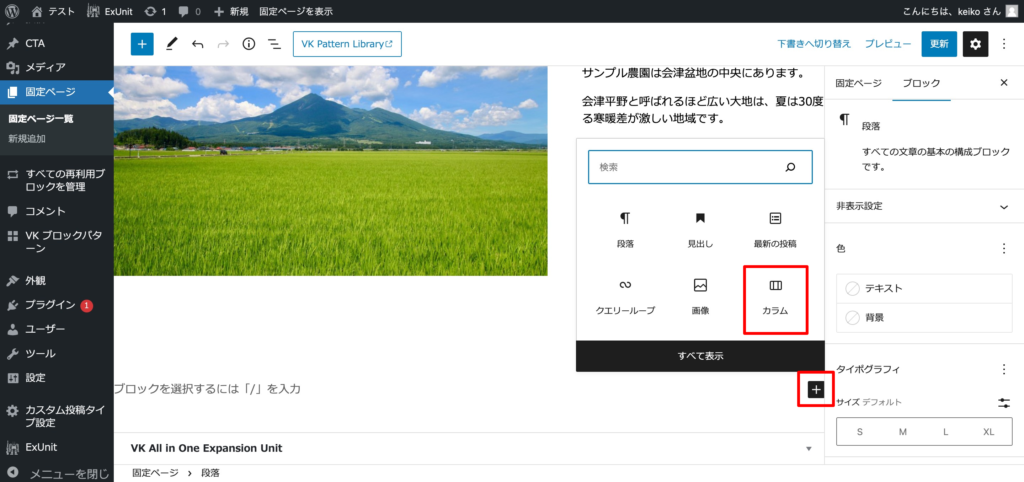Insert the 見出し heading block

point(700,229)
